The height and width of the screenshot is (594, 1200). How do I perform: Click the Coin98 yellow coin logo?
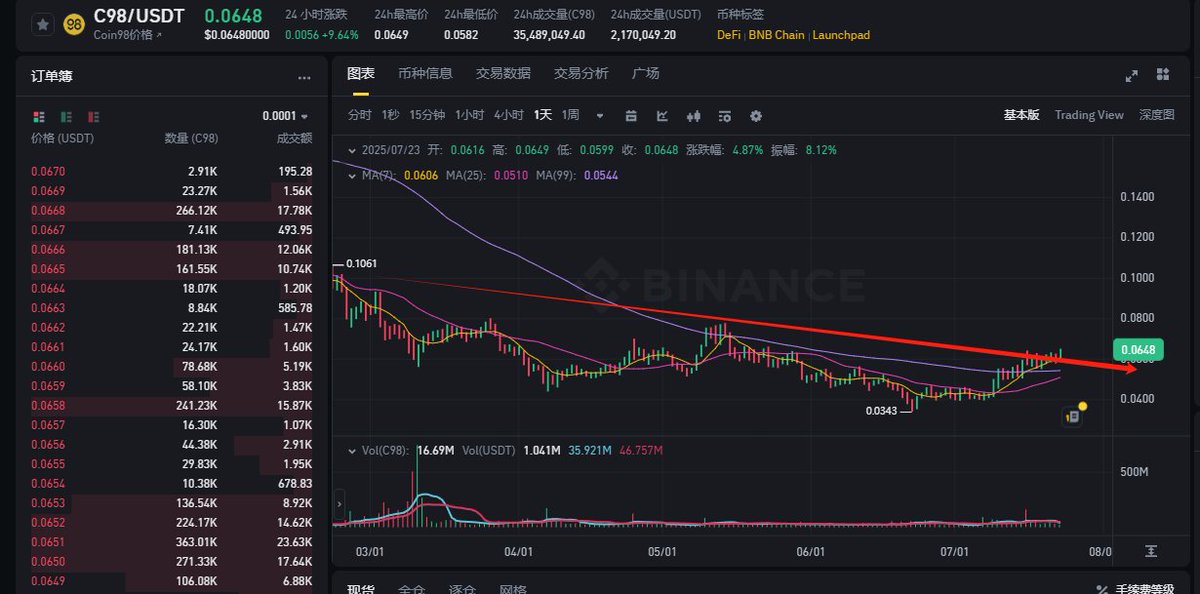coord(74,25)
